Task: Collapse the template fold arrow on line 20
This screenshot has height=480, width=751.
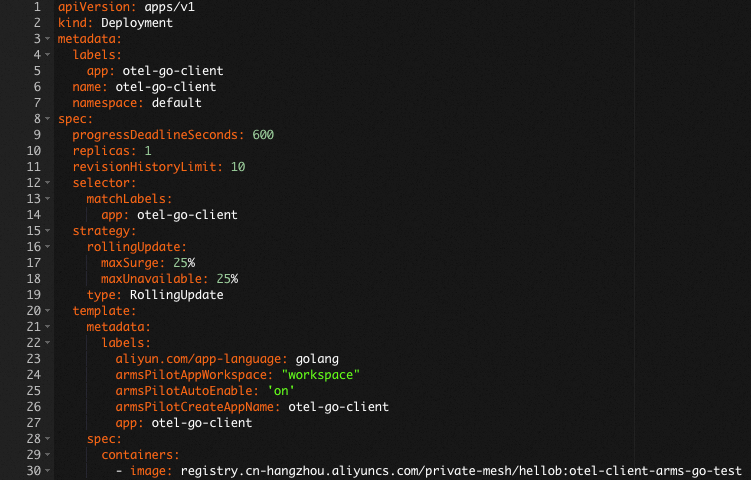Action: click(x=47, y=311)
